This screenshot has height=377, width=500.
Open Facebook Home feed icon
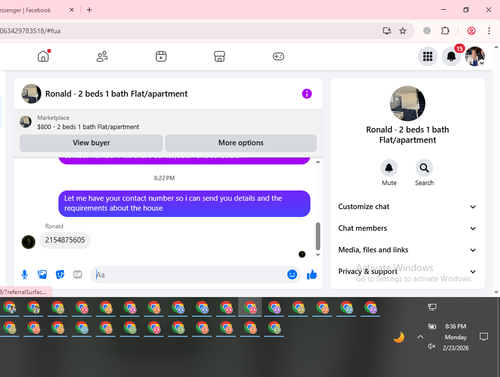43,56
